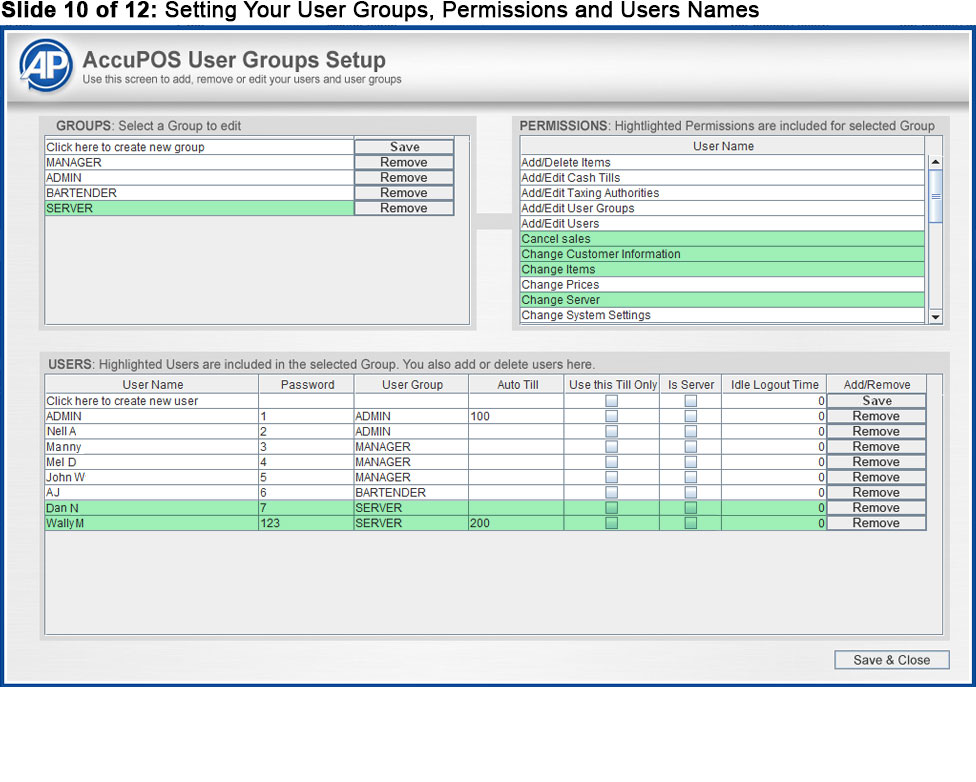Toggle Use this Till Only for Wally M

[611, 523]
